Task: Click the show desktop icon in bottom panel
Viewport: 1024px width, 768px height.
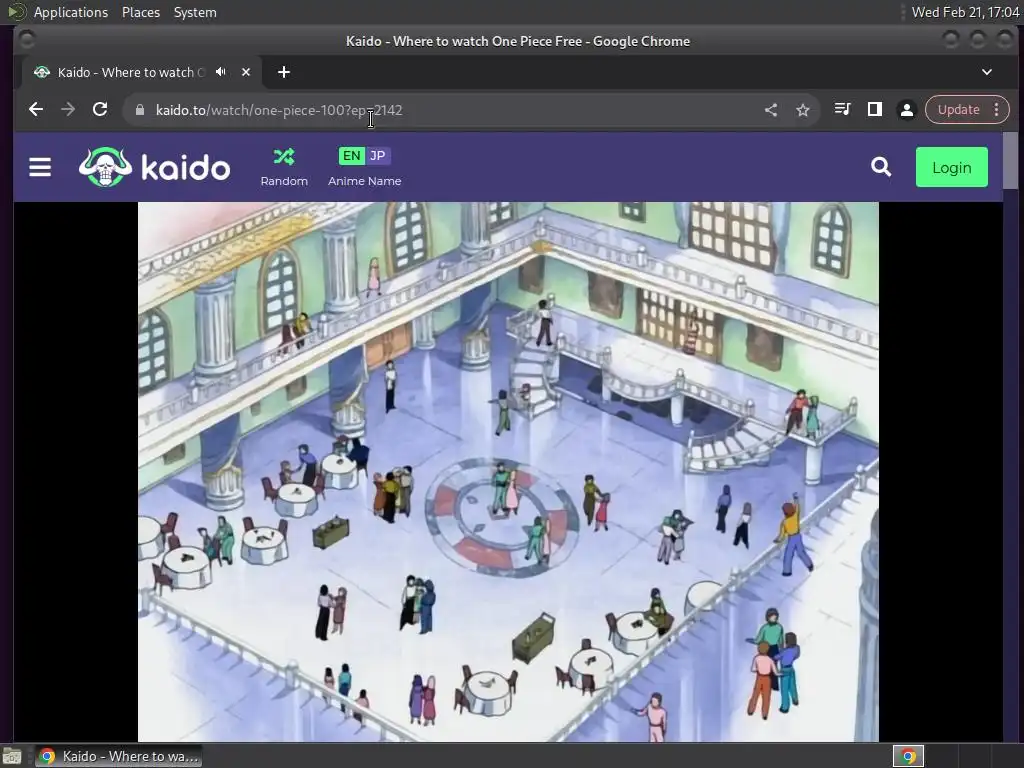Action: click(x=12, y=756)
